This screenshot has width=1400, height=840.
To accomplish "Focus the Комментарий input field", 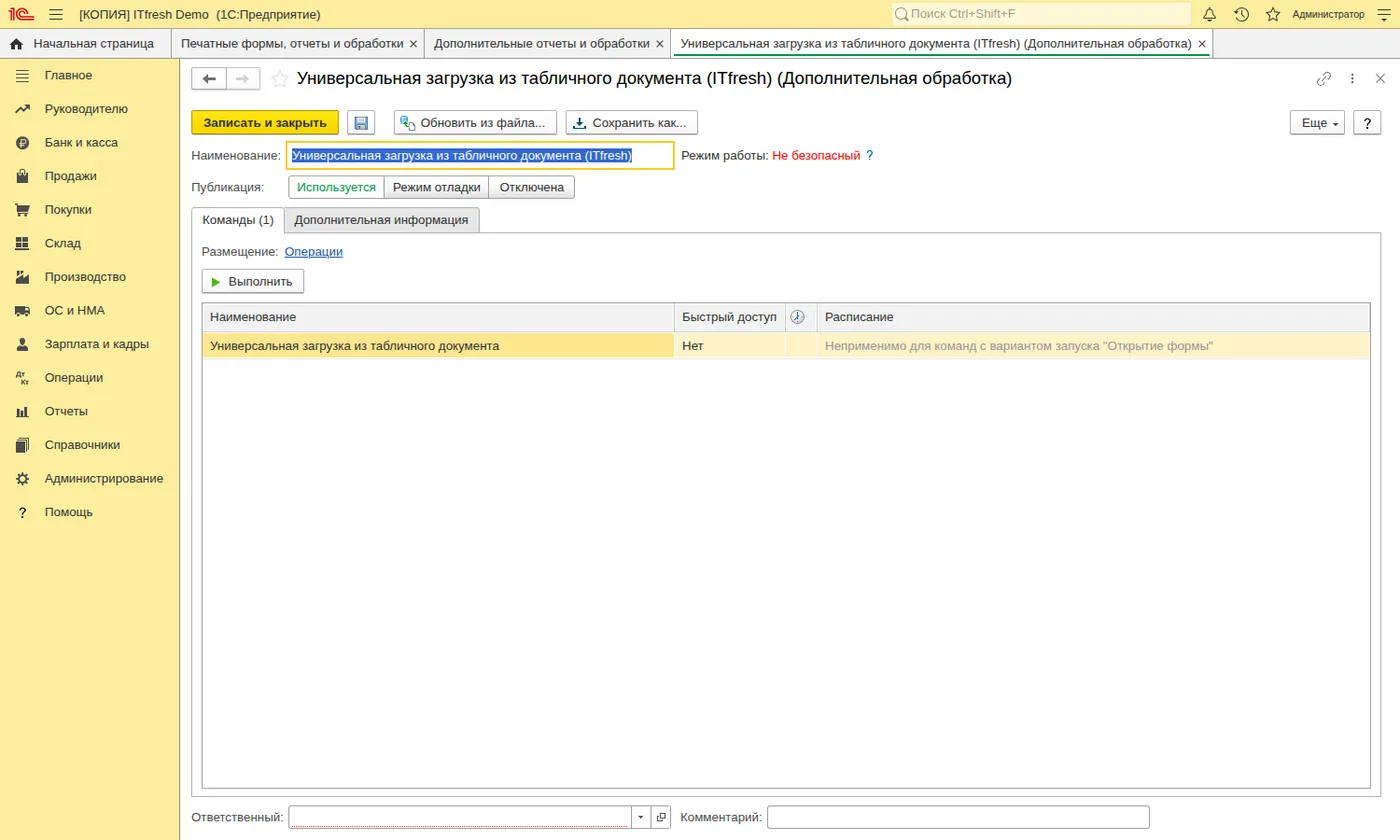I will (958, 818).
